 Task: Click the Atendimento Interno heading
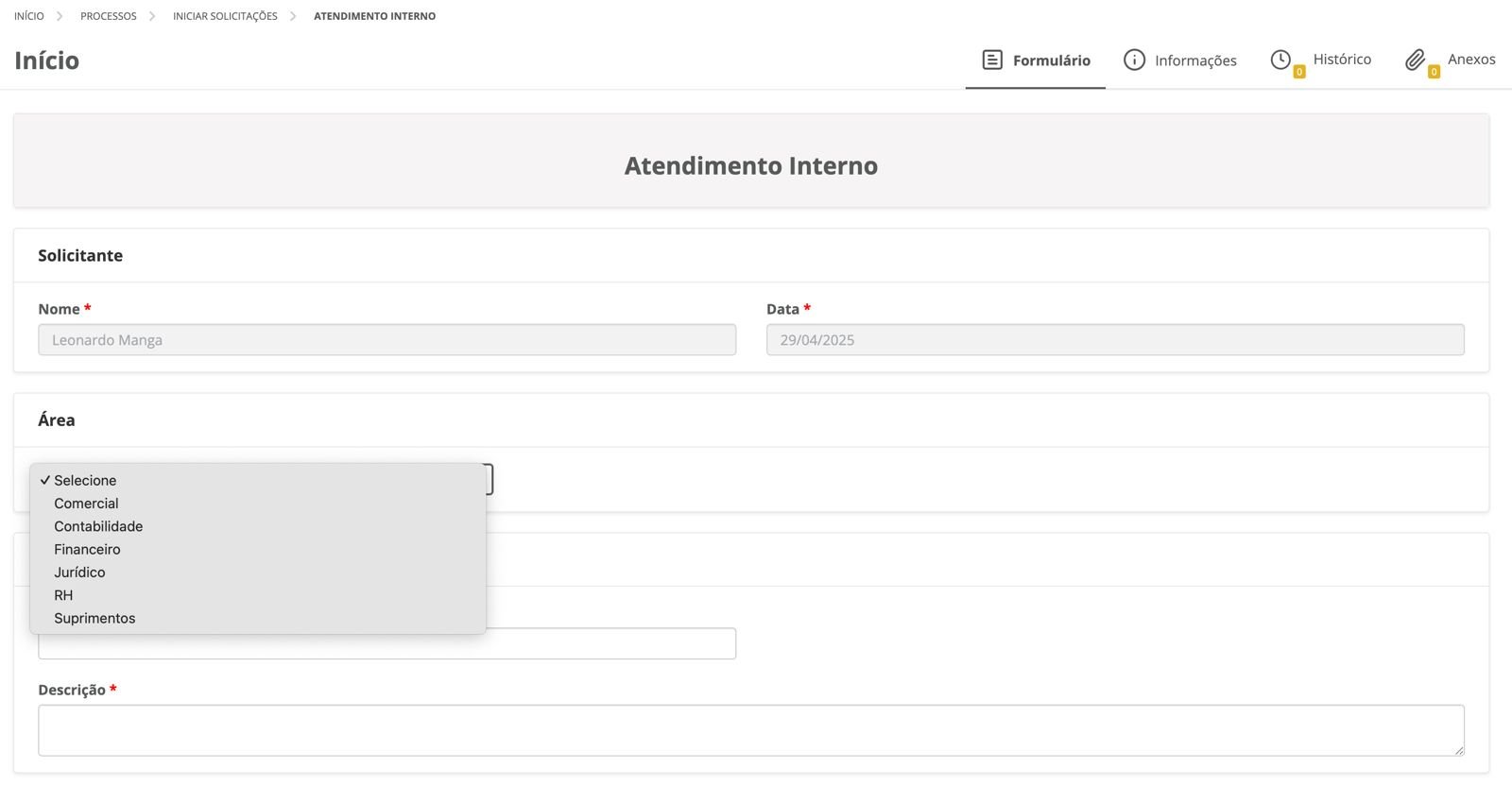click(x=751, y=165)
